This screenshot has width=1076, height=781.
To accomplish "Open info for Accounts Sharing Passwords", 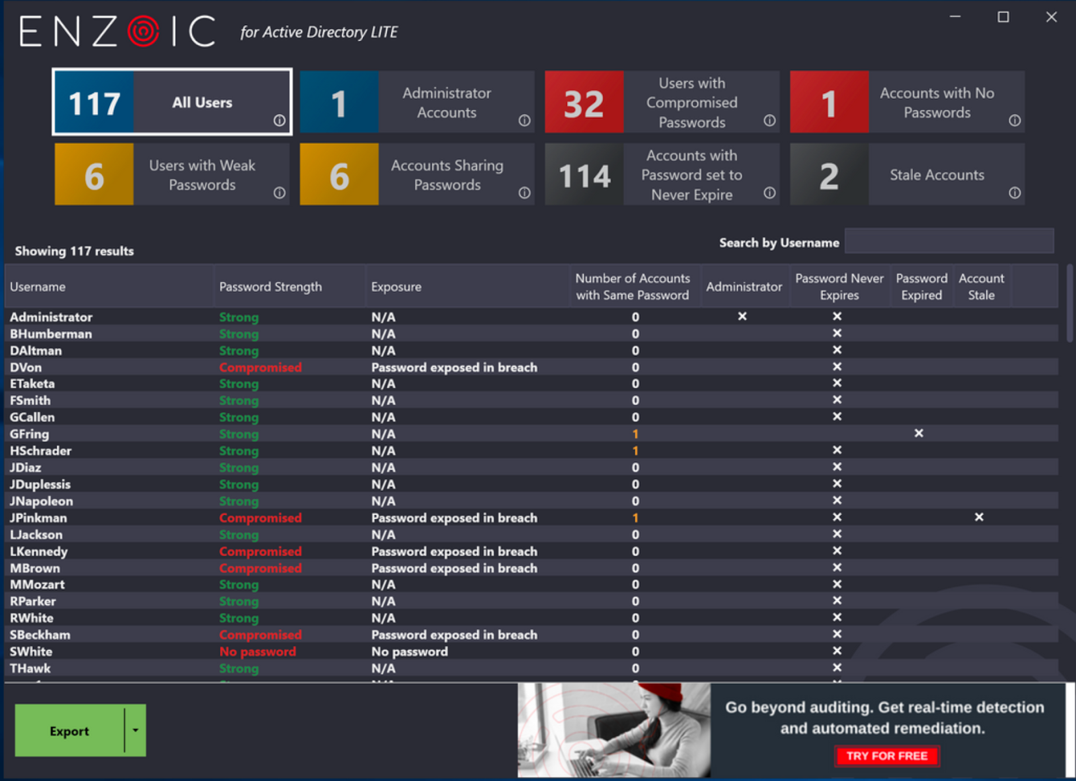I will (x=523, y=192).
